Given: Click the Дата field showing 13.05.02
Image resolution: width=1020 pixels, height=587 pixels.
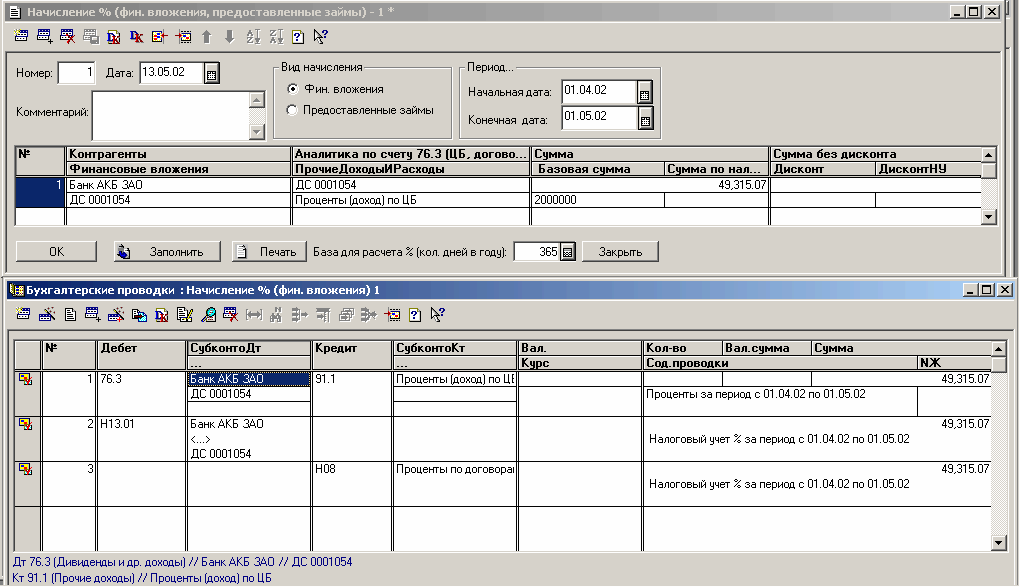Looking at the screenshot, I should click(171, 73).
